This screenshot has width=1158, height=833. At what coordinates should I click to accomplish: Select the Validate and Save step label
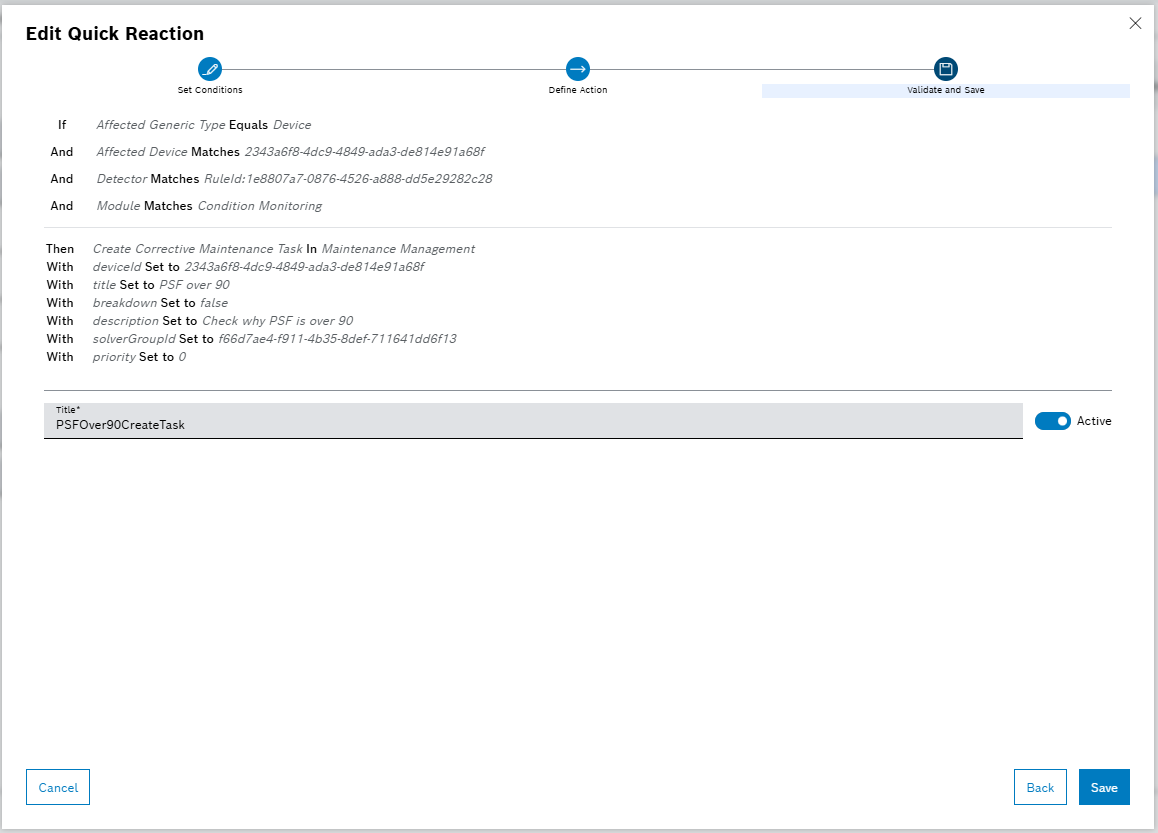point(945,89)
